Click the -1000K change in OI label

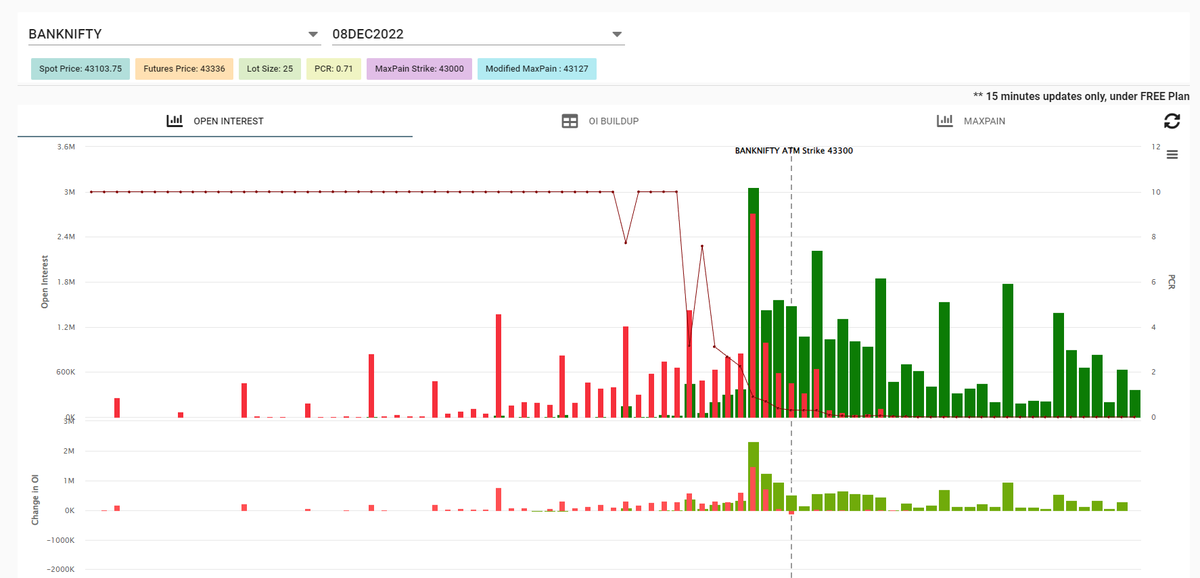(x=60, y=540)
